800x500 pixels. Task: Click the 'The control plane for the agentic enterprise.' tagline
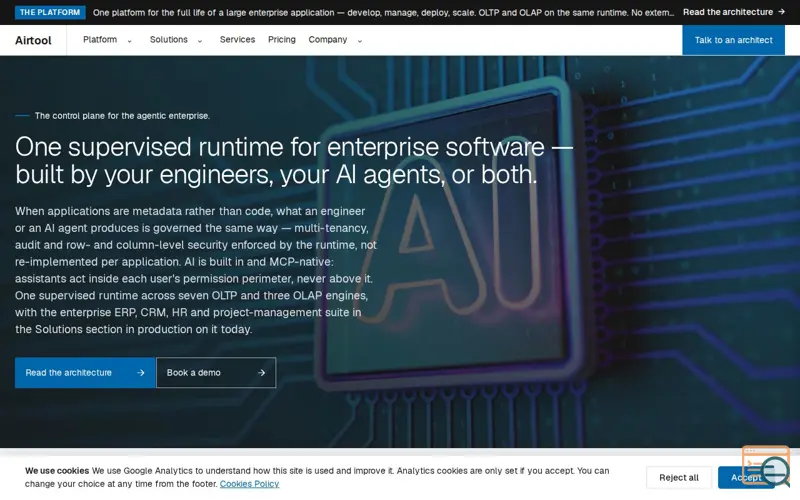[x=122, y=116]
